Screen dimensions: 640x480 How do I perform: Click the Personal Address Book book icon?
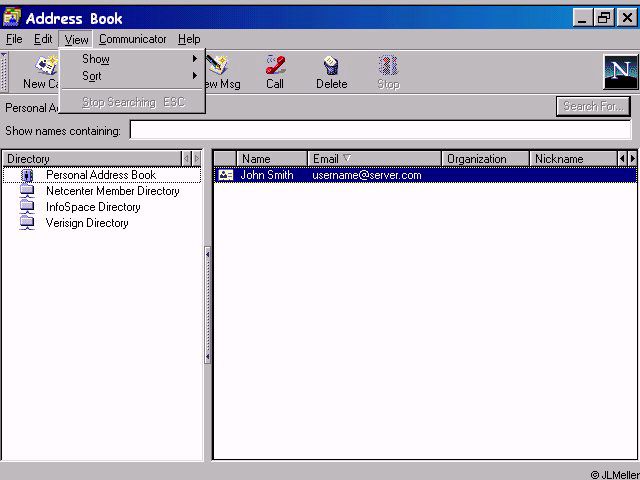tap(27, 175)
